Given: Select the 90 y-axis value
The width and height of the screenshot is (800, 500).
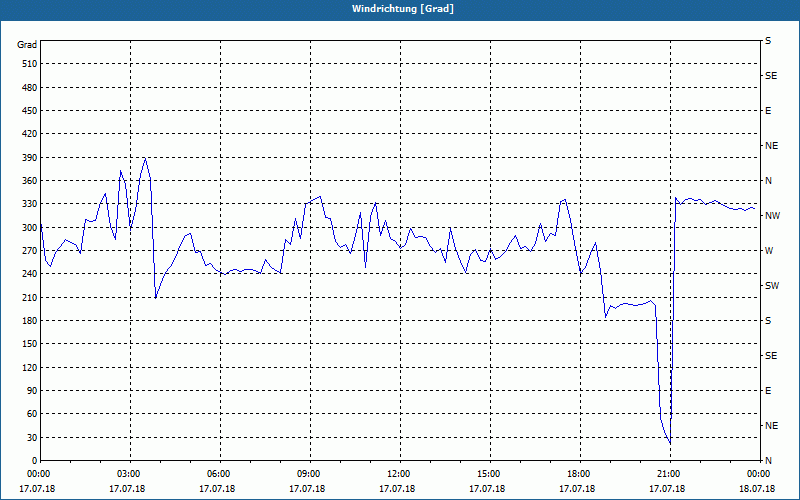Looking at the screenshot, I should tap(32, 391).
